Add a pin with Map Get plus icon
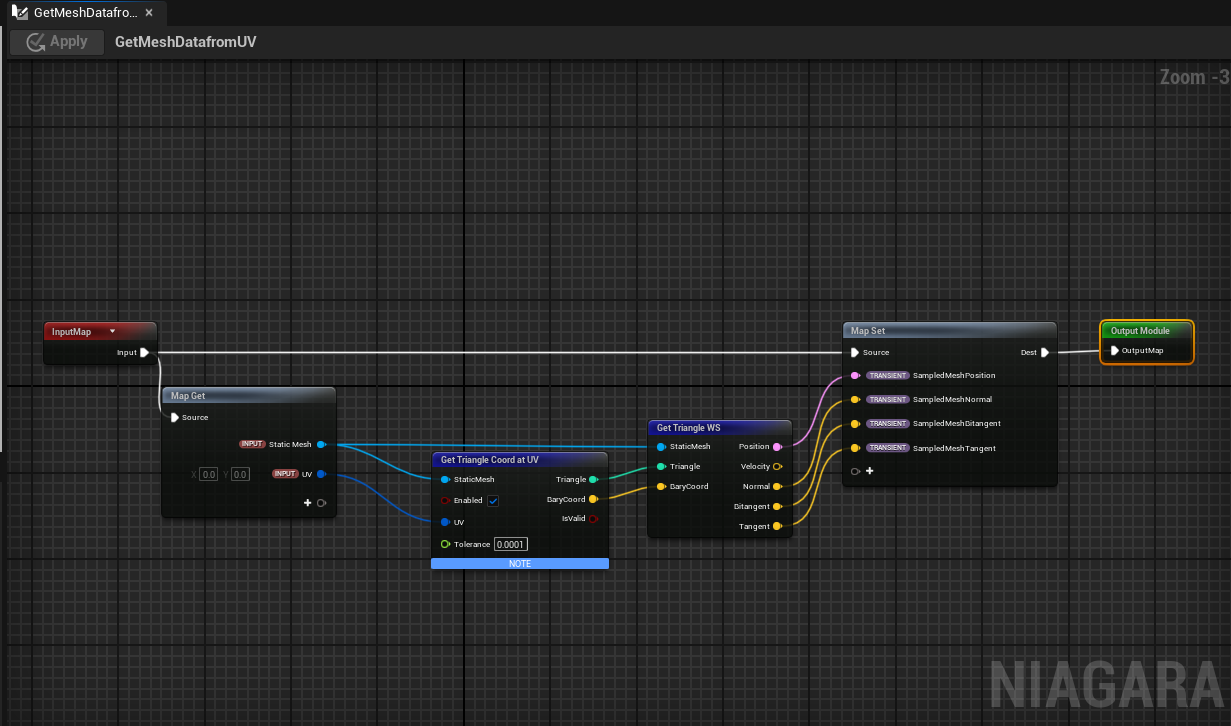The height and width of the screenshot is (726, 1231). point(308,503)
